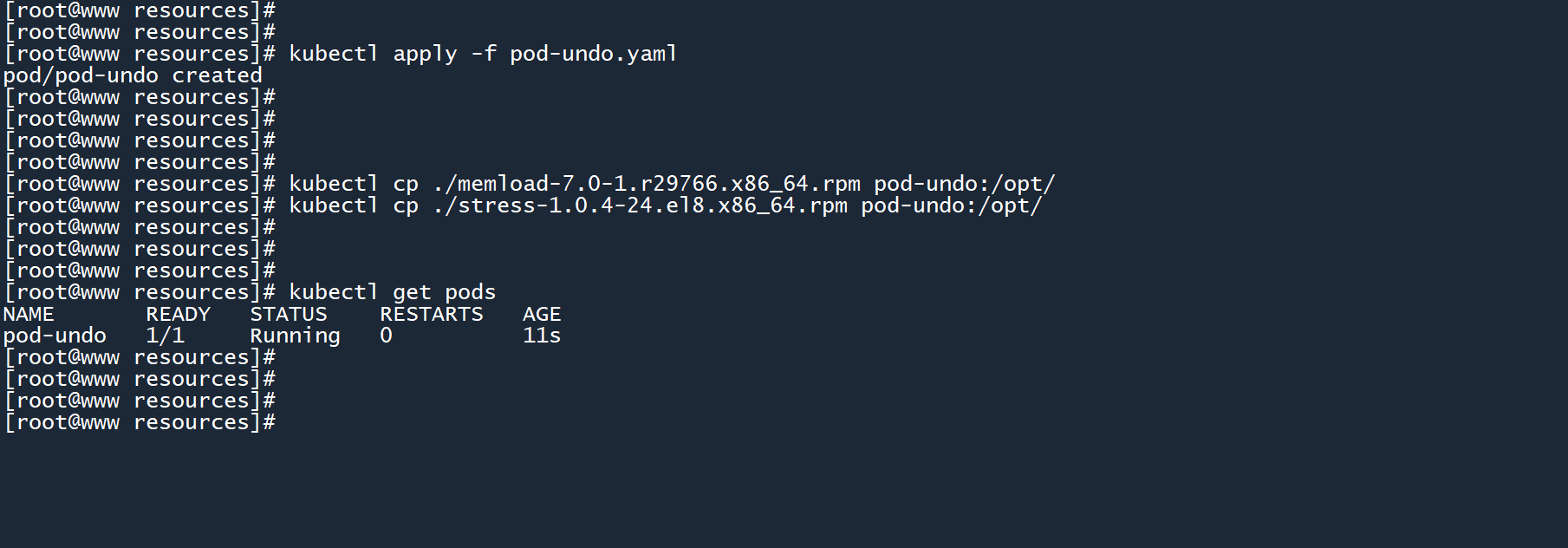Click the Running status value
Screen dimensions: 1568x548
coord(295,336)
